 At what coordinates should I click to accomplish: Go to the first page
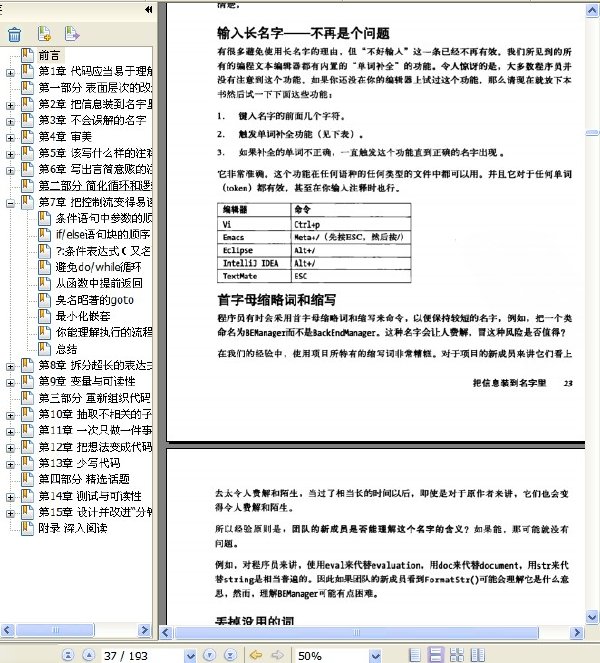[x=68, y=655]
